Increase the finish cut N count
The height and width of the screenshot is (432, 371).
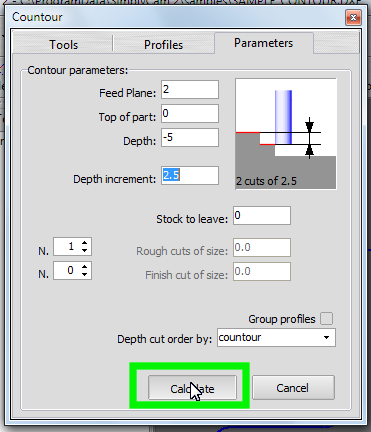pos(85,267)
